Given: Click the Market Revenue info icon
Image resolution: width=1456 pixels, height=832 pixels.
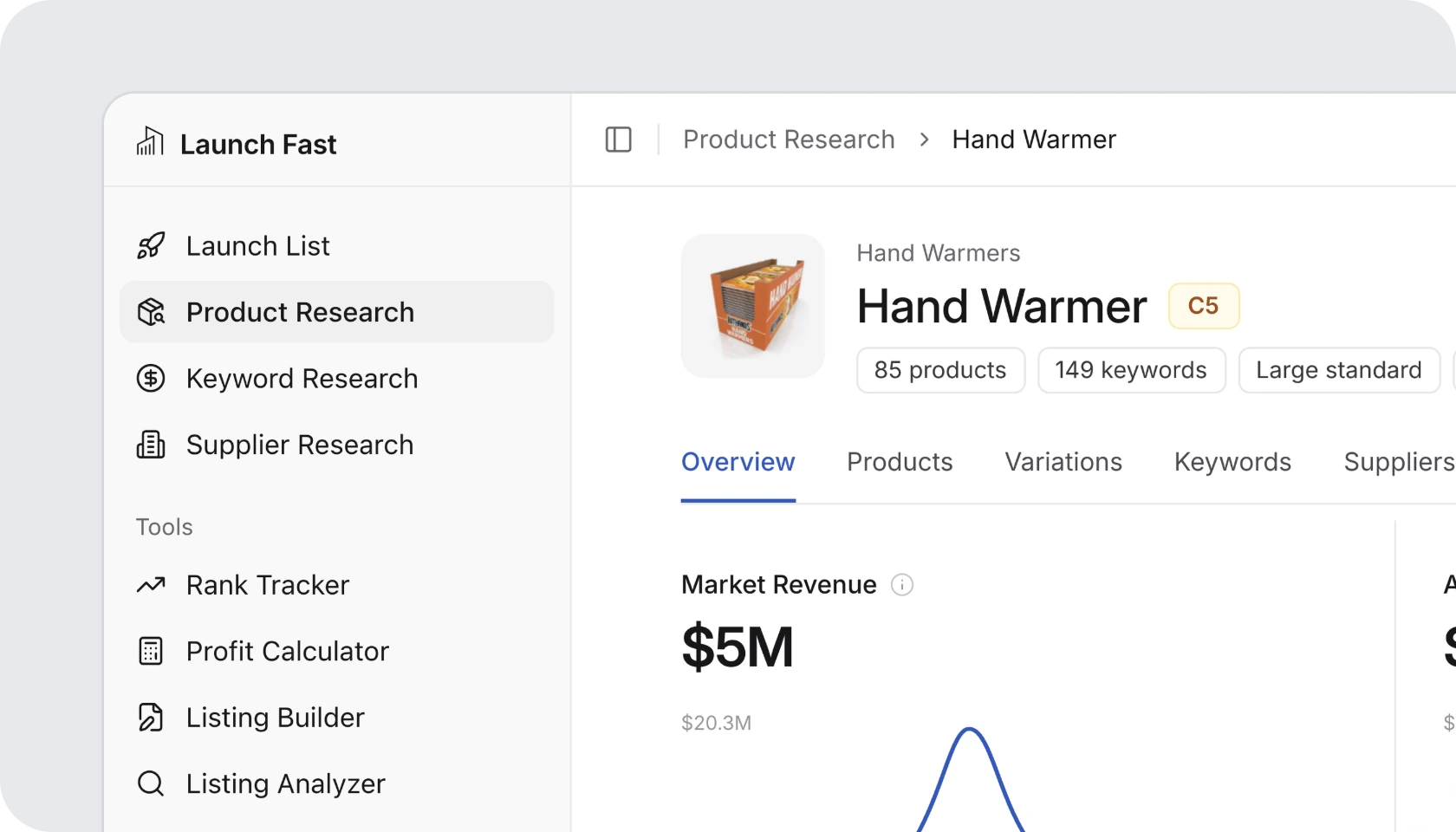Looking at the screenshot, I should tap(902, 585).
